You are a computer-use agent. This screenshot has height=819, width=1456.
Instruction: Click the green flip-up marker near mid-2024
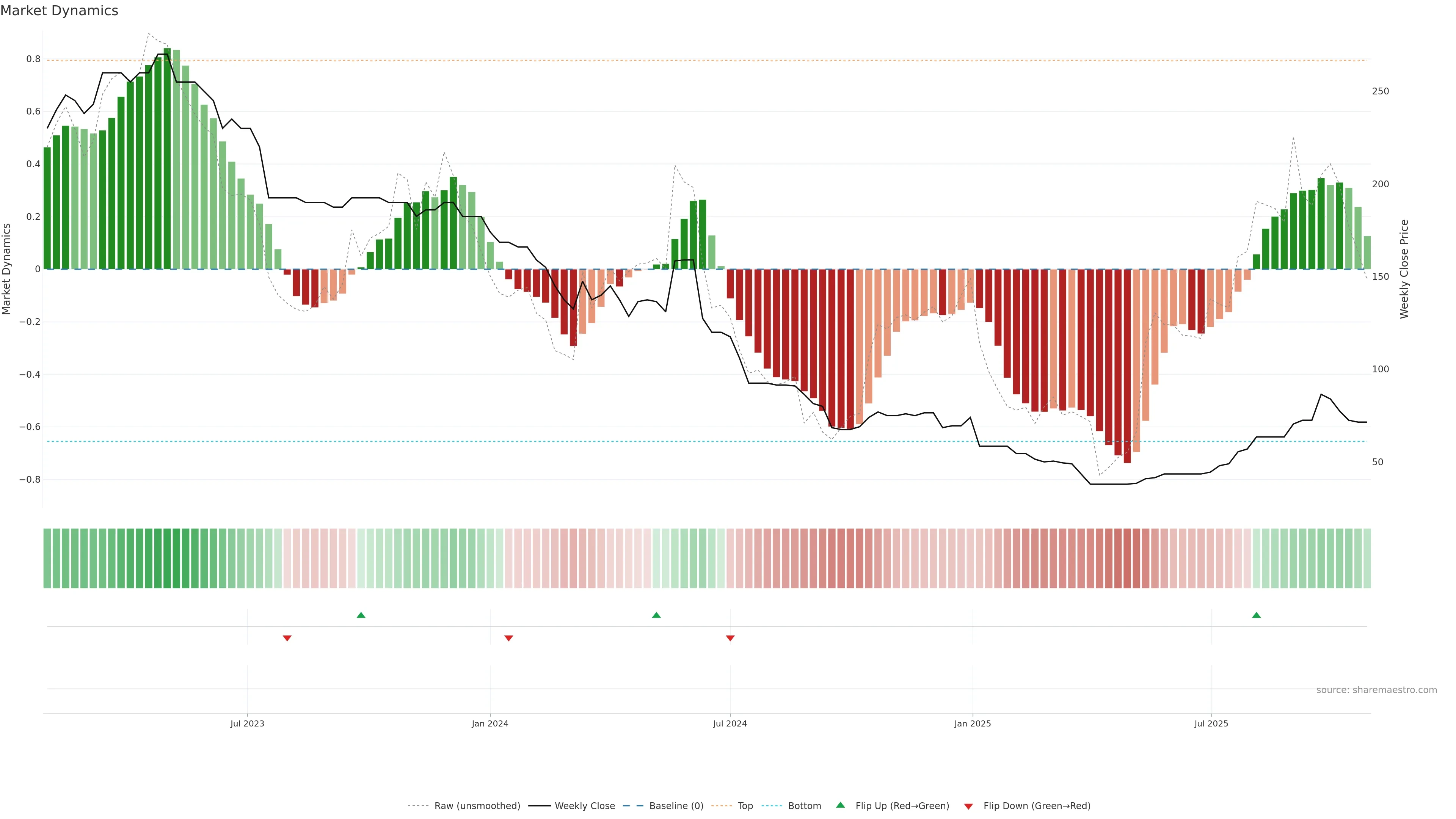[x=656, y=615]
